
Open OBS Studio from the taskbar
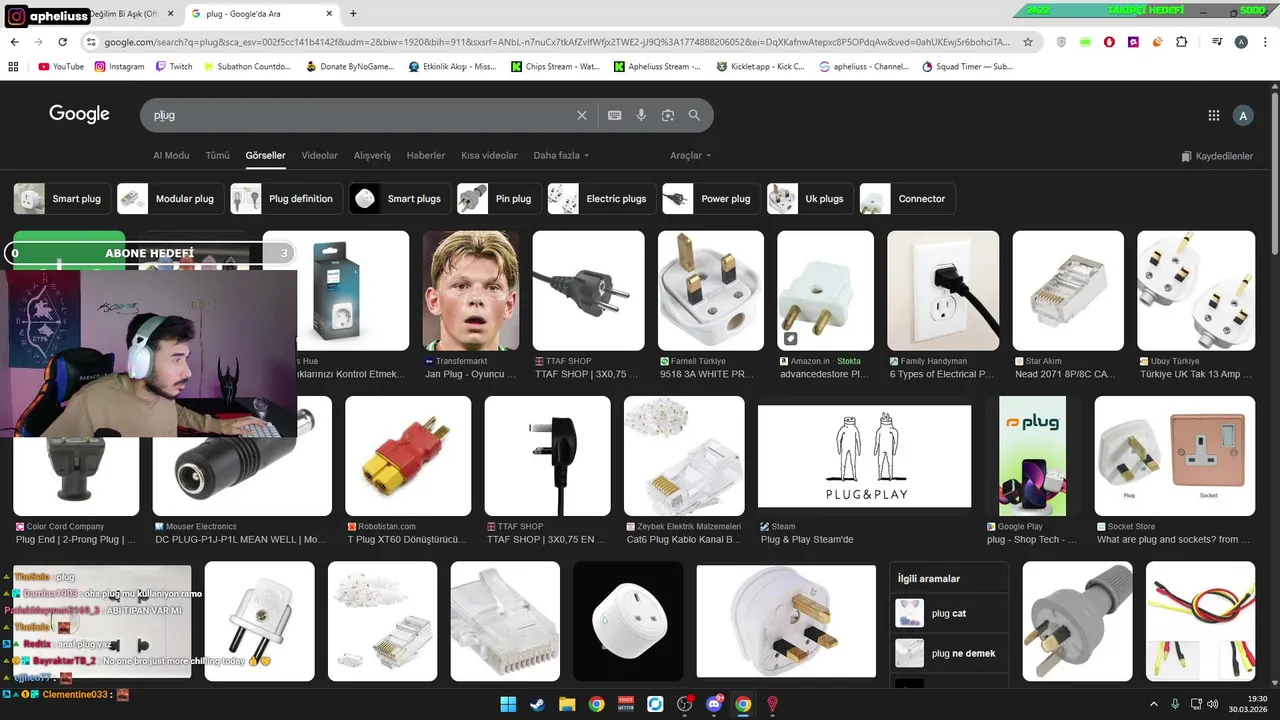(684, 704)
